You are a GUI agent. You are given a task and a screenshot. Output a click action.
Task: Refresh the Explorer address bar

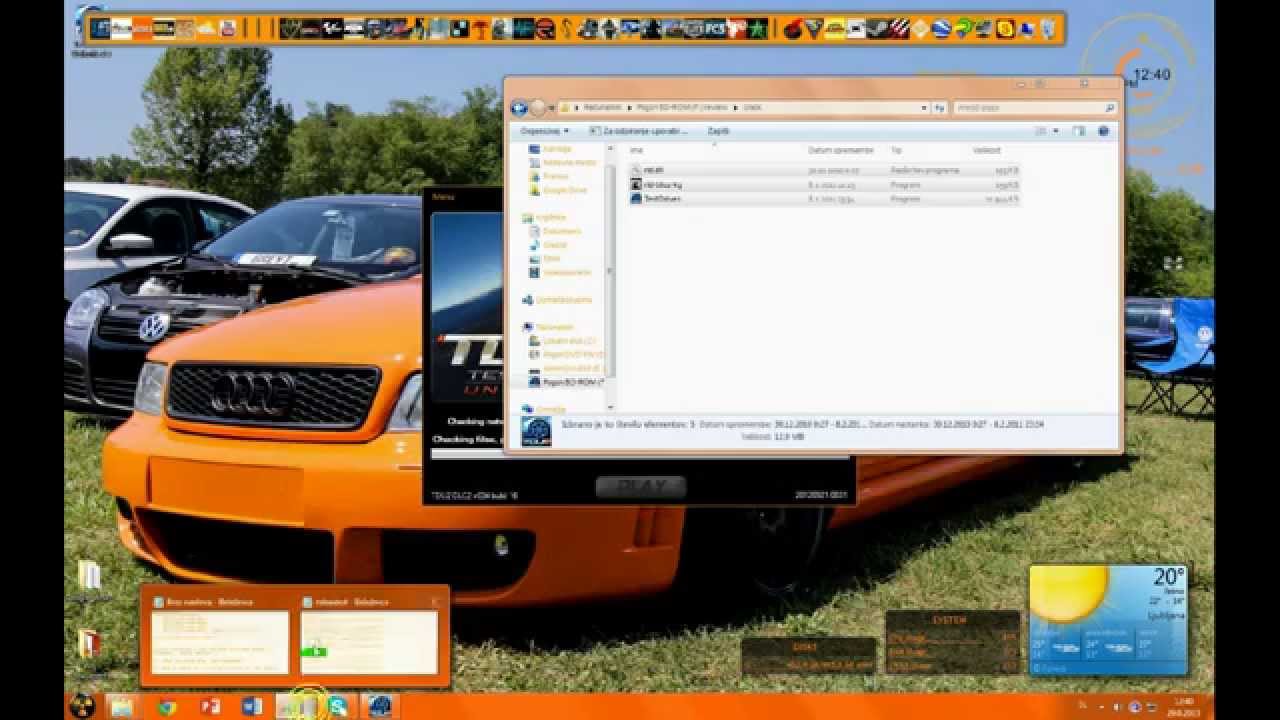click(939, 108)
